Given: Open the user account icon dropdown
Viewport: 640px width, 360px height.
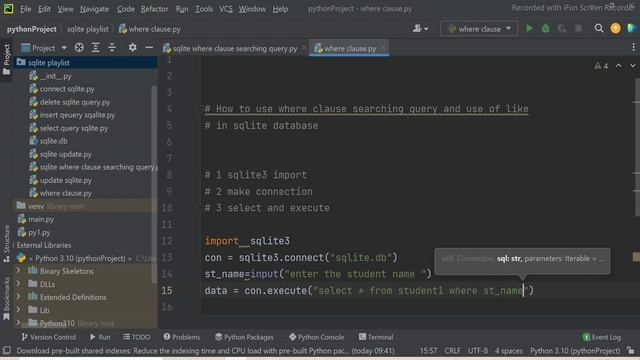Looking at the screenshot, I should click(x=420, y=29).
